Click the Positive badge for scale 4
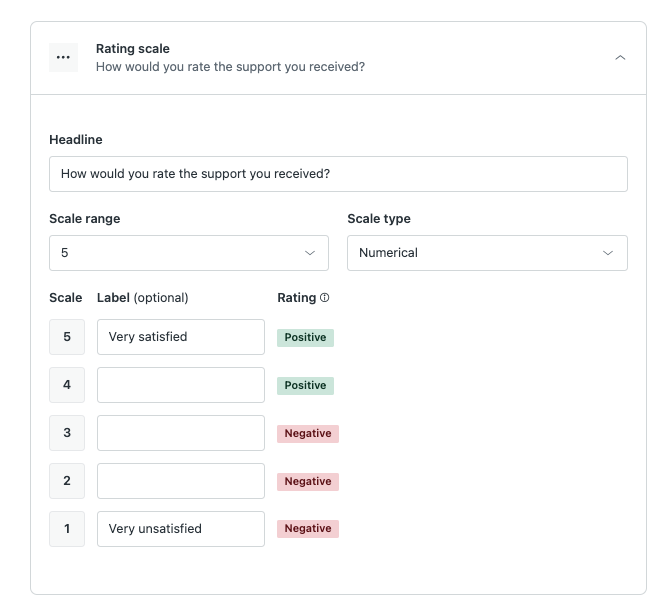Image resolution: width=660 pixels, height=612 pixels. coord(305,386)
